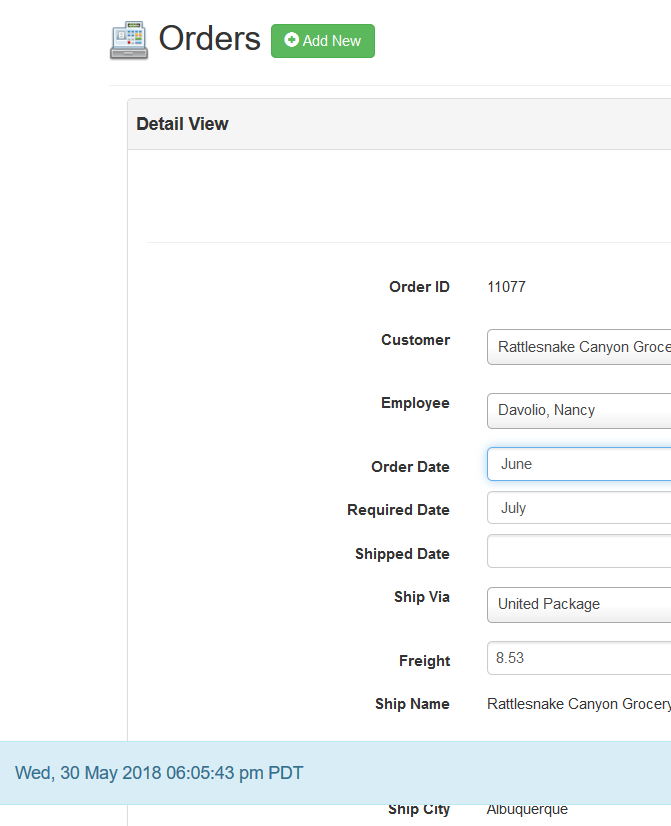Select the Ship Name text Rattlesnake Canyon Grocery
Screen dimensions: 671x826
pyautogui.click(x=578, y=704)
